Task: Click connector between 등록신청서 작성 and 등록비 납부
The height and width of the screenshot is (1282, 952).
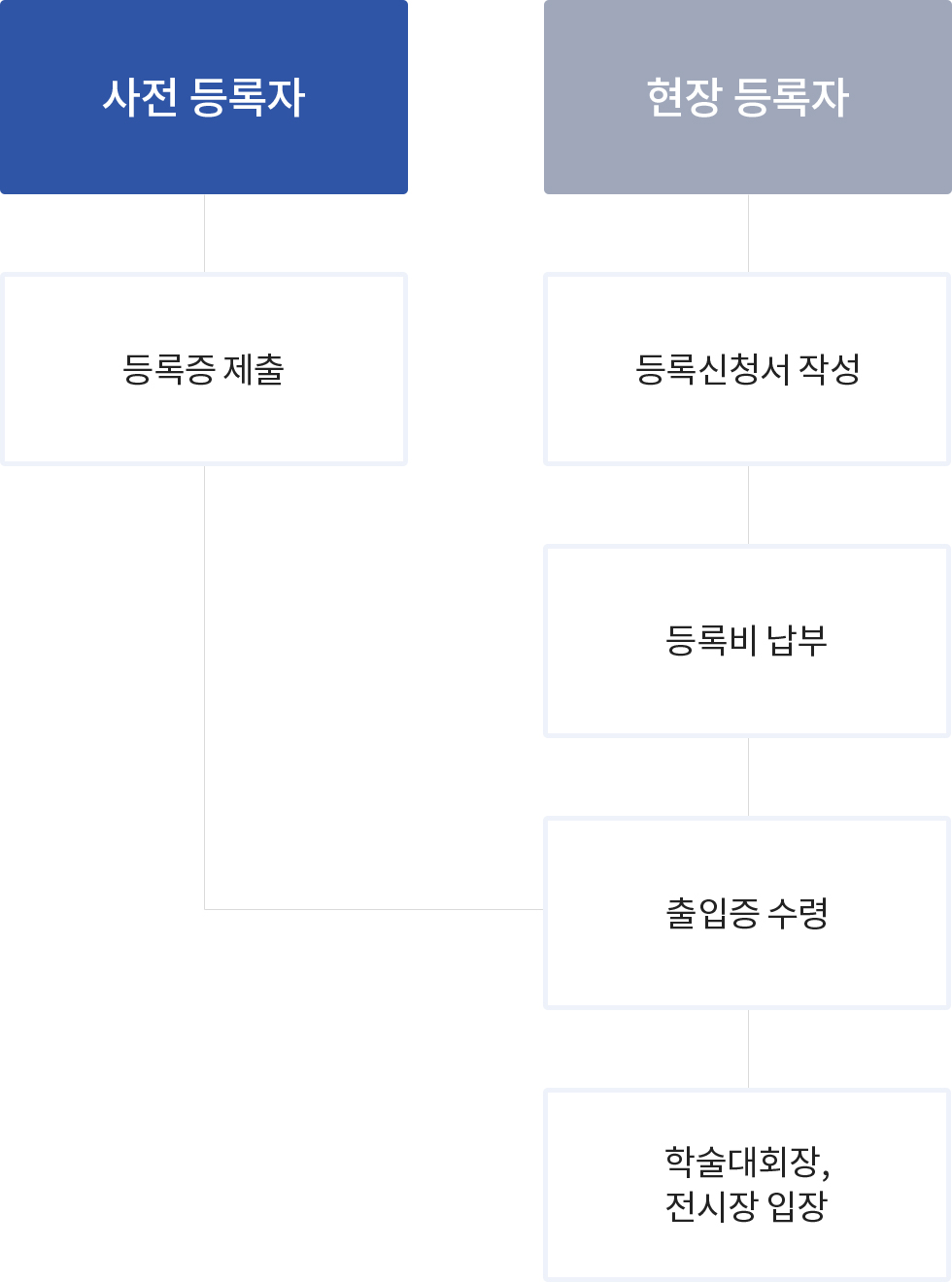Action: point(748,505)
